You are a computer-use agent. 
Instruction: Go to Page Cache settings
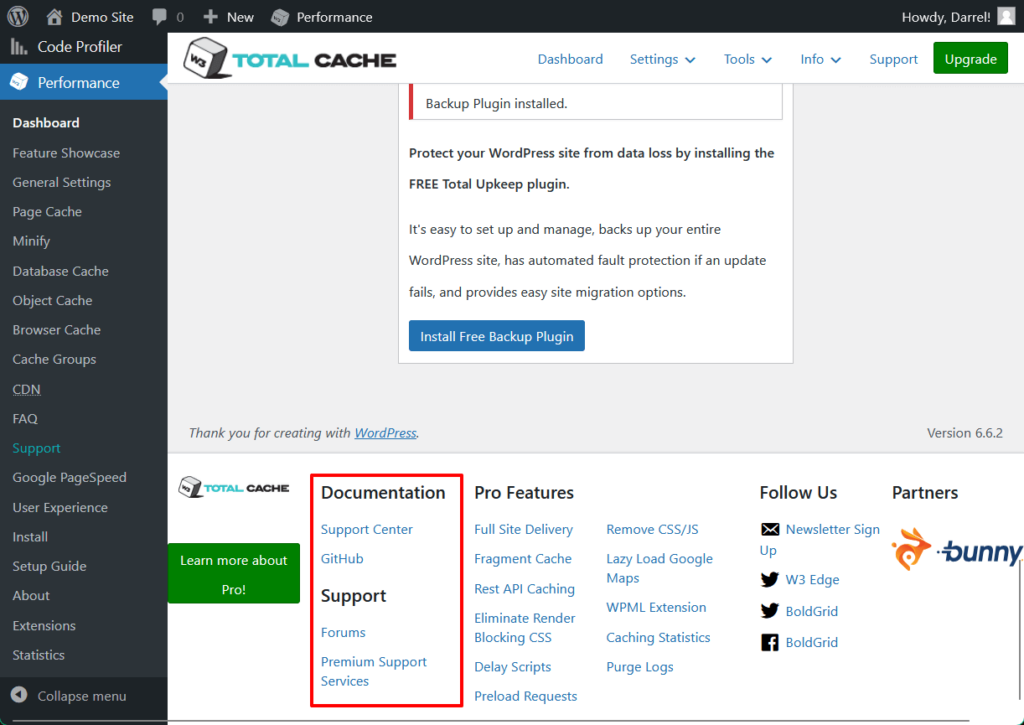tap(47, 212)
